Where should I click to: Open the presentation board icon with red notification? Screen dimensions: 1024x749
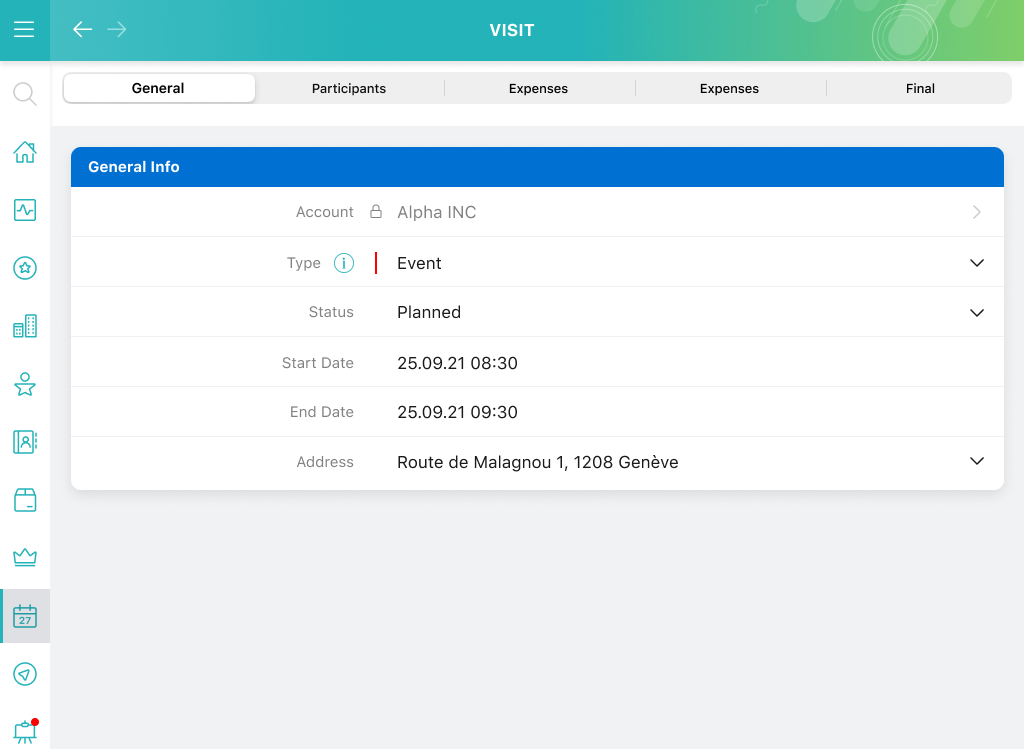24,731
